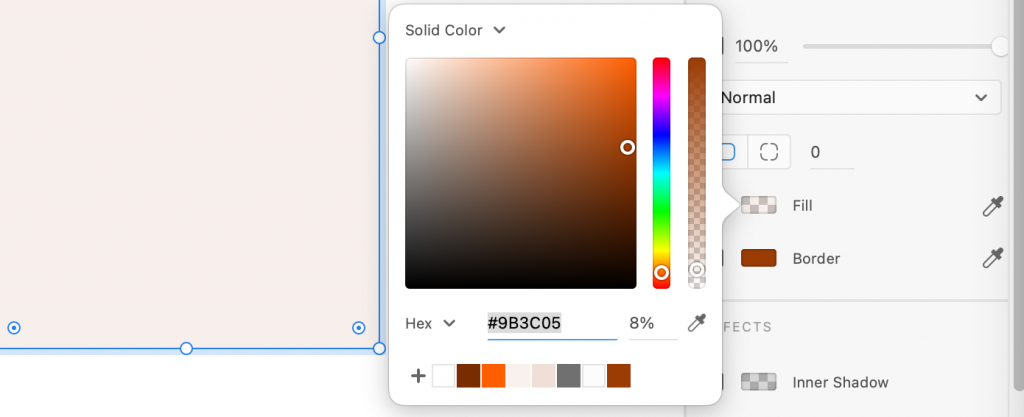Open the Hex color mode dropdown
This screenshot has width=1024, height=417.
(431, 323)
